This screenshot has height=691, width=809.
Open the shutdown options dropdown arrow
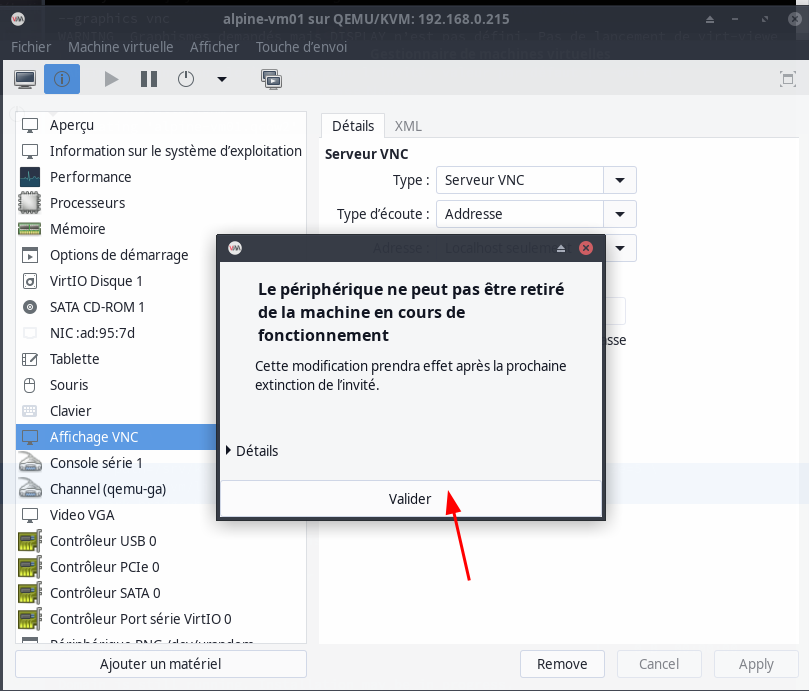(222, 79)
